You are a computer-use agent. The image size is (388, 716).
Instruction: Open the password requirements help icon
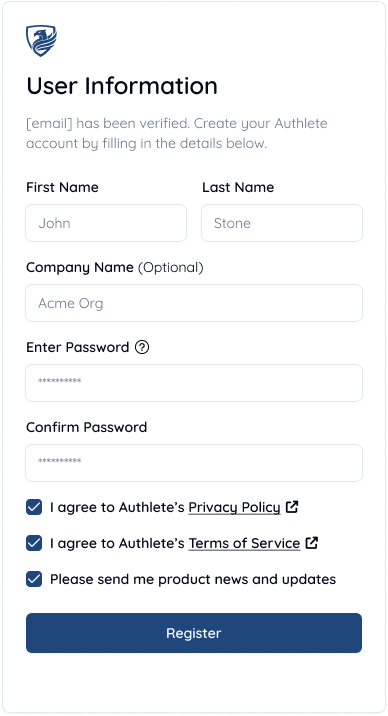tap(142, 347)
